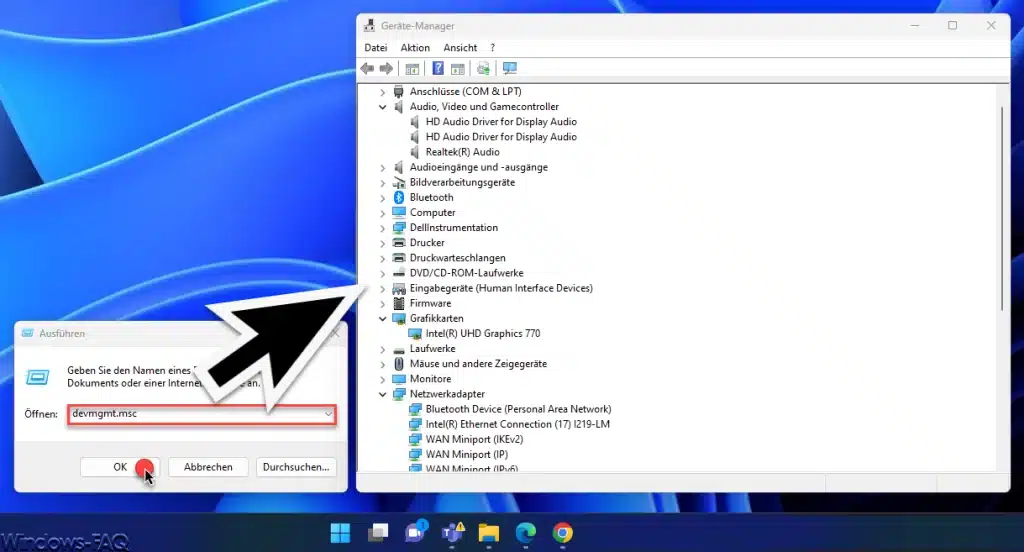Confirm the Run dialog with OK
The width and height of the screenshot is (1024, 552).
coord(120,467)
